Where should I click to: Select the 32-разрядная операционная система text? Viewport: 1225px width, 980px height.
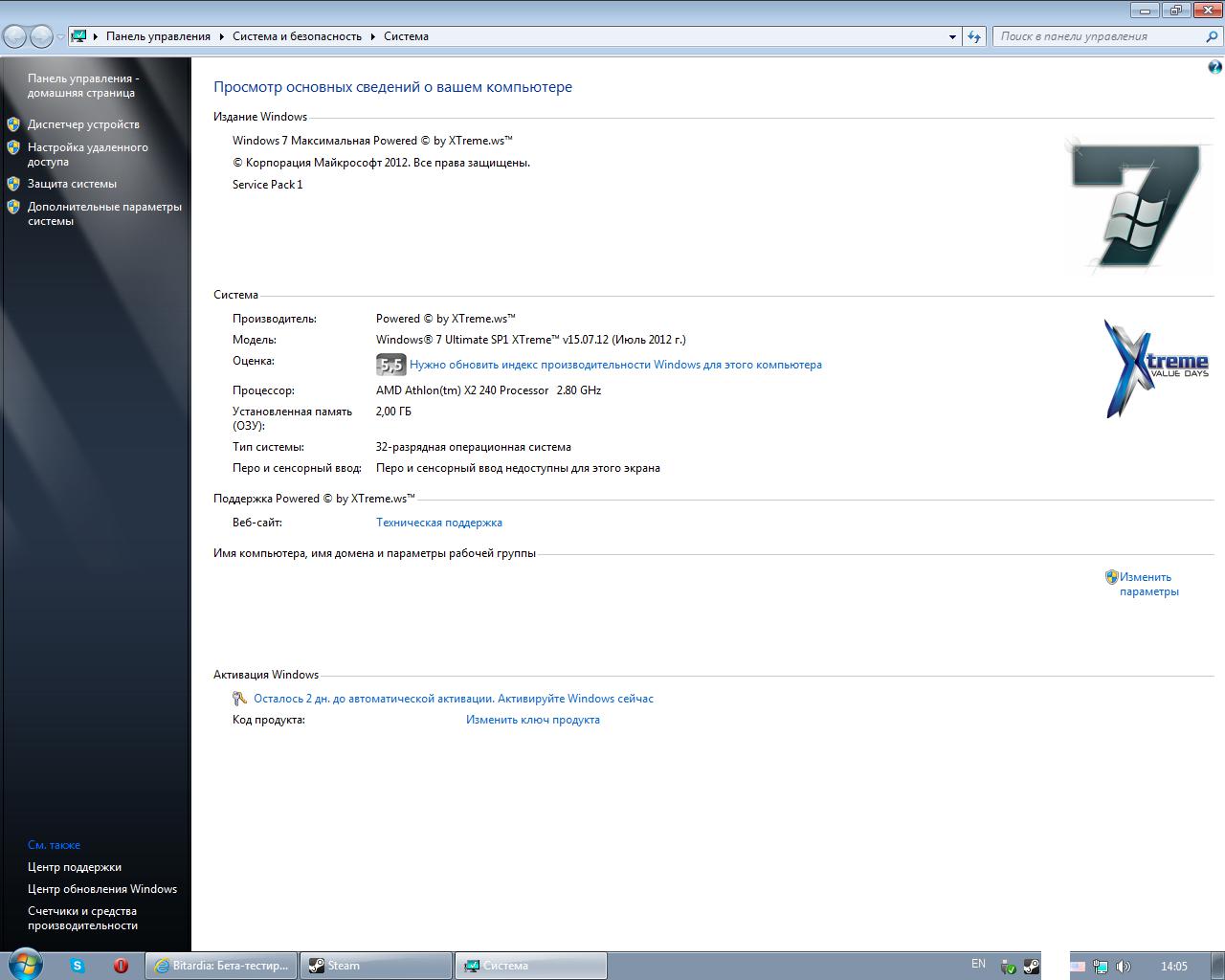coord(474,447)
